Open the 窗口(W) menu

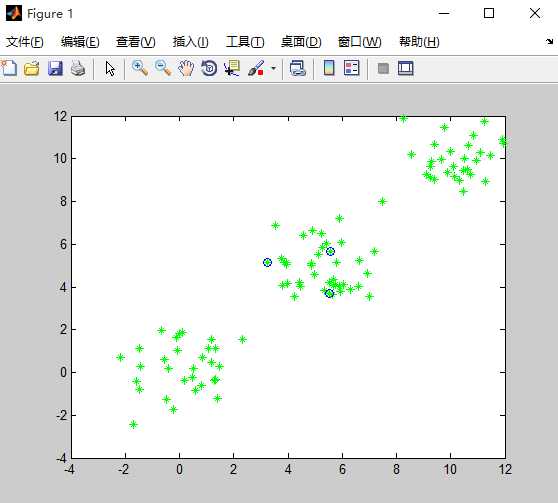(x=359, y=42)
